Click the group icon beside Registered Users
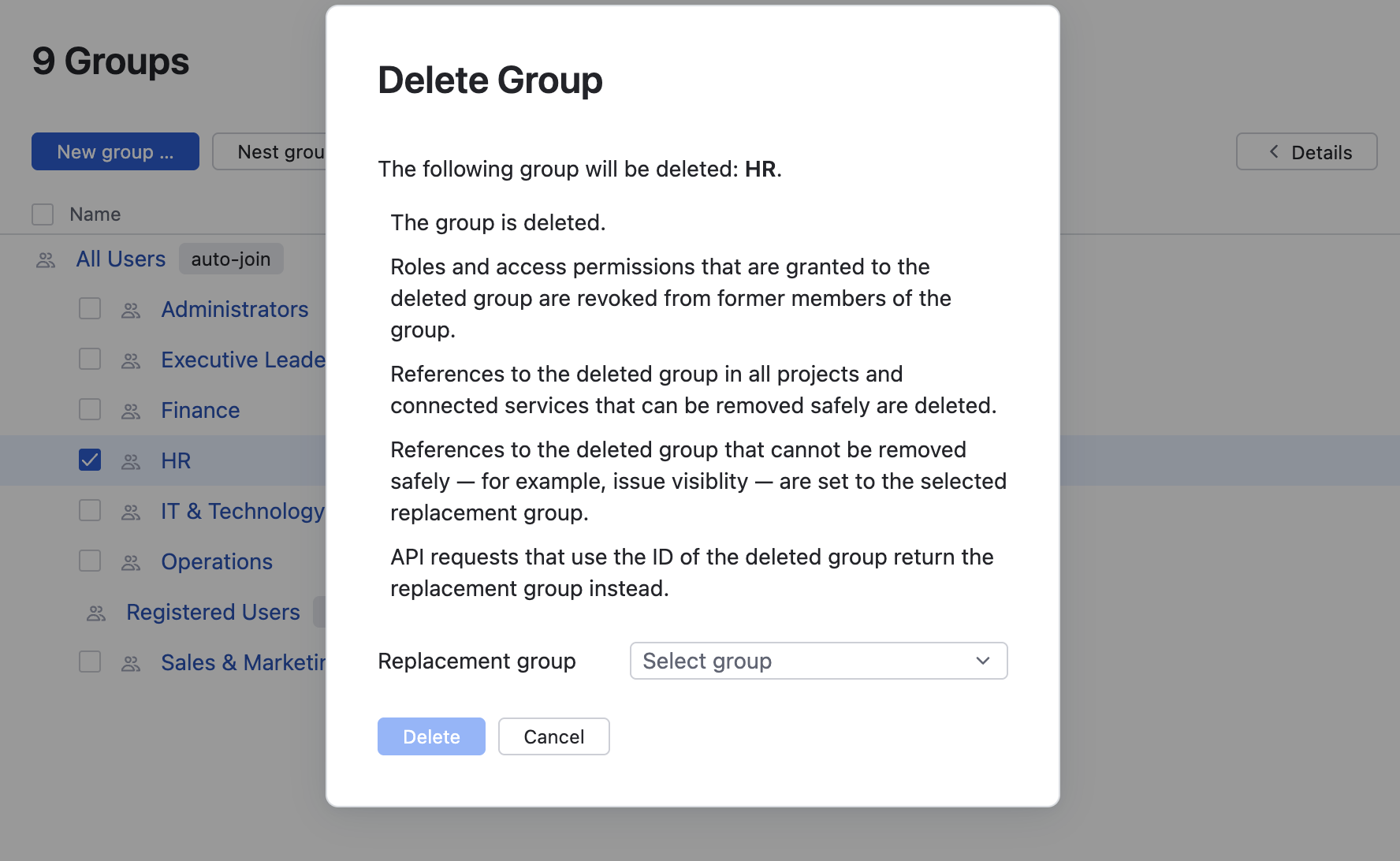This screenshot has width=1400, height=861. click(96, 613)
